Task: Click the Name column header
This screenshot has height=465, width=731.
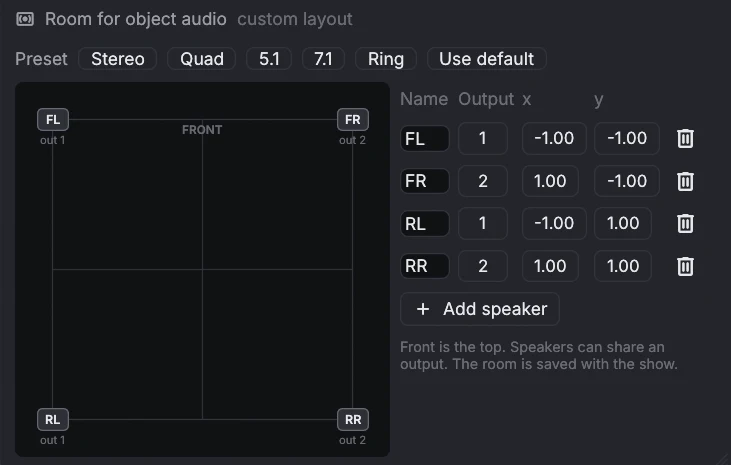Action: coord(424,99)
